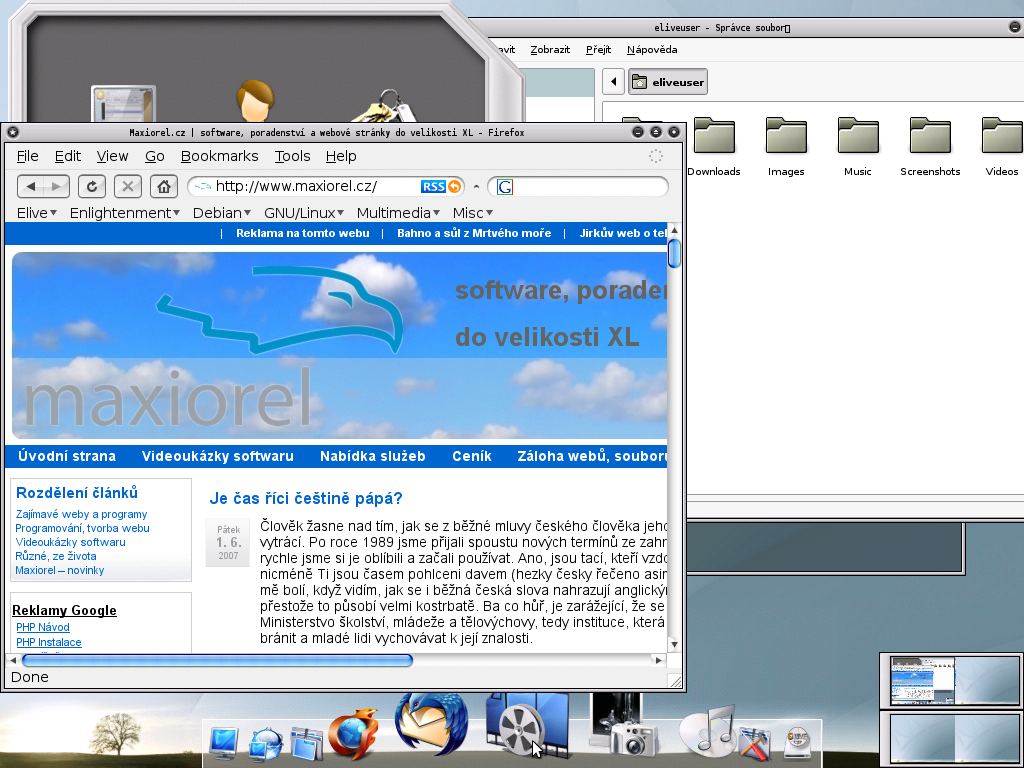Image resolution: width=1024 pixels, height=768 pixels.
Task: Go to 'Úvodní strana' in page navigation
Action: pos(67,456)
